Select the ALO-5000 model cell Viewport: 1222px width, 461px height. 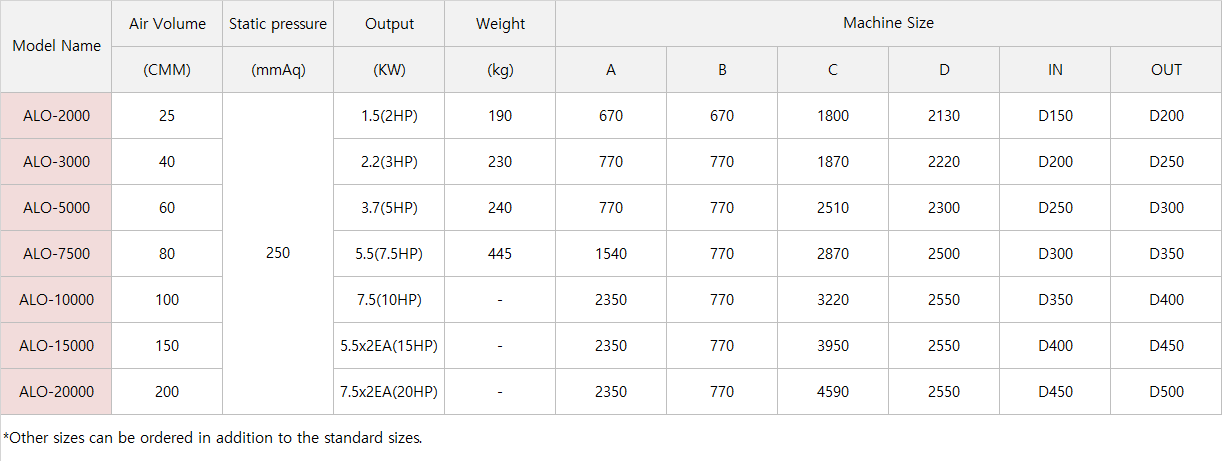click(x=56, y=208)
